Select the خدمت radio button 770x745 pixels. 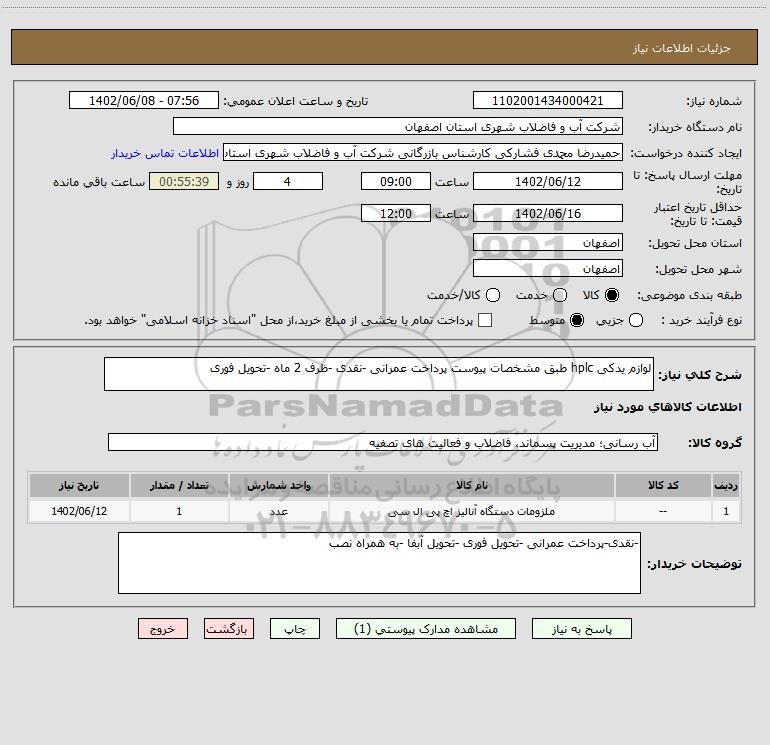coord(560,295)
